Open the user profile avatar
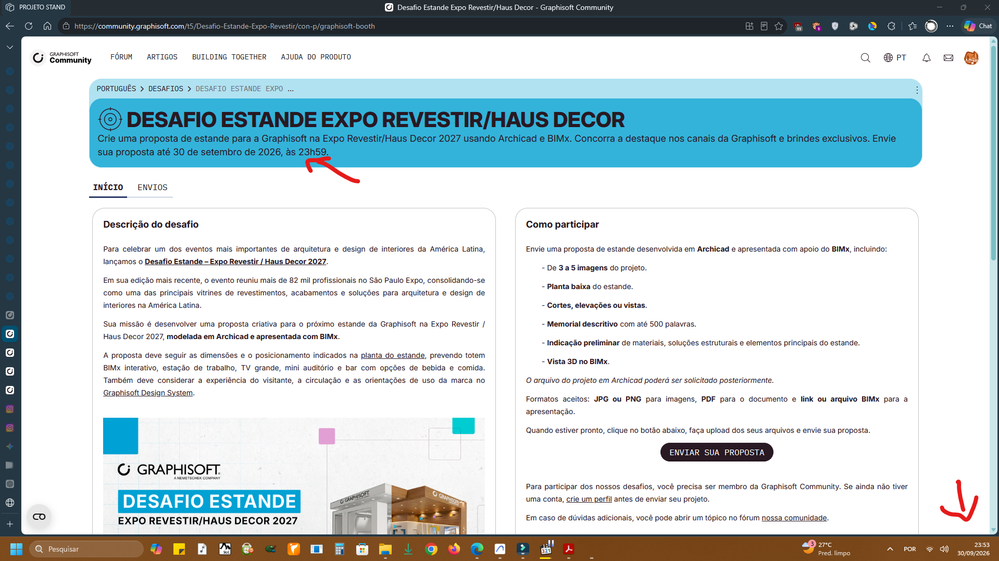 click(971, 58)
